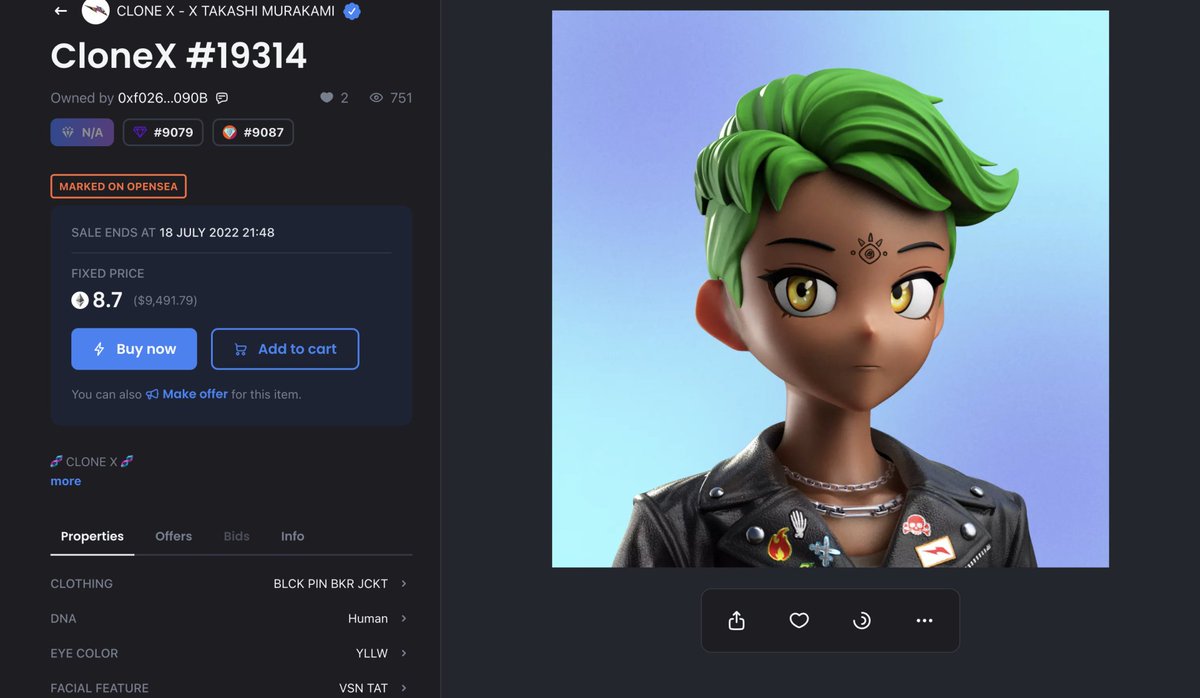The image size is (1200, 698).
Task: Open rarity rank badge #9087
Action: click(x=253, y=132)
